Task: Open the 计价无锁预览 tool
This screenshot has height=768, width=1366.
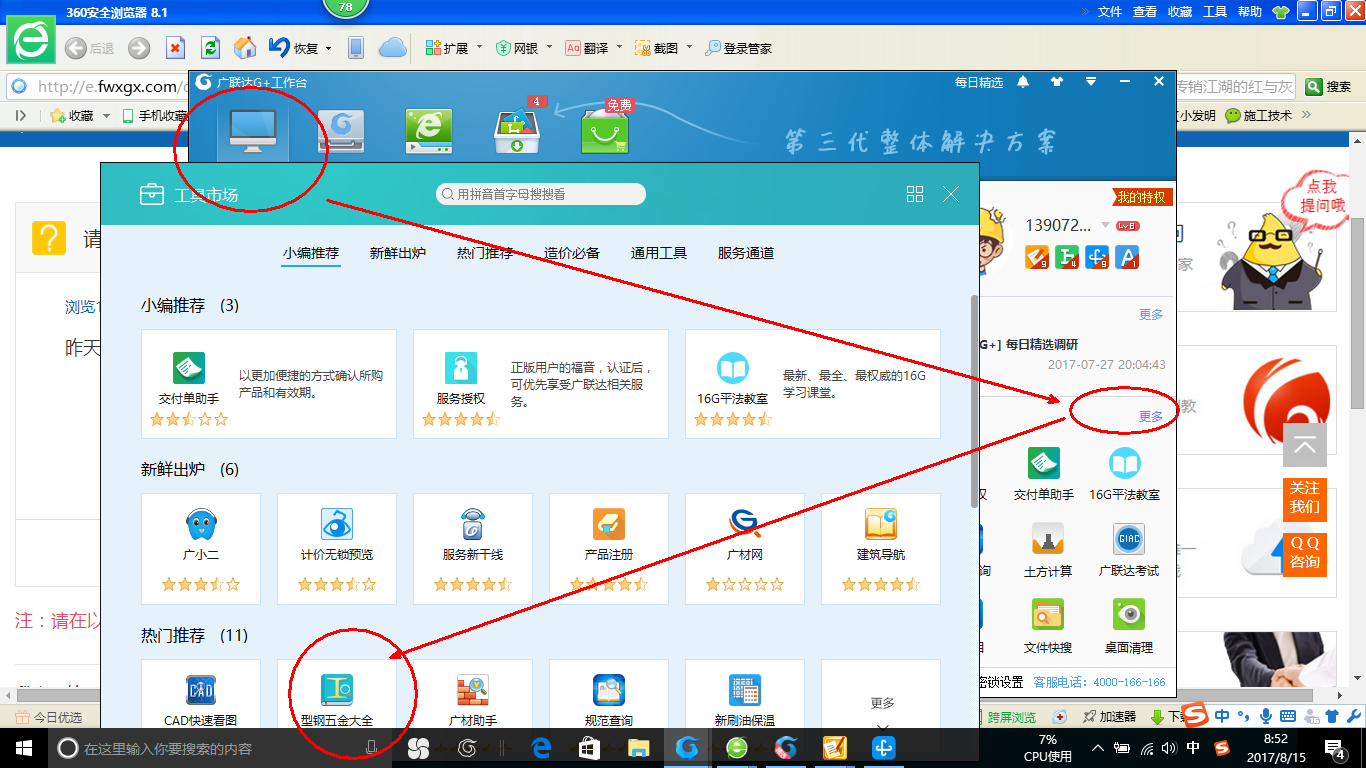Action: [x=337, y=548]
